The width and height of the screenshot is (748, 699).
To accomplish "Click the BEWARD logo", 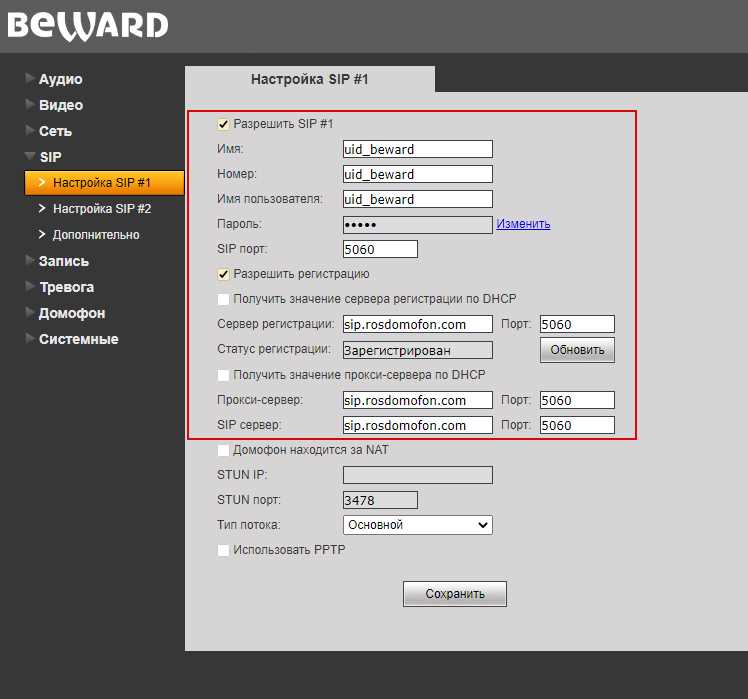I will click(88, 26).
